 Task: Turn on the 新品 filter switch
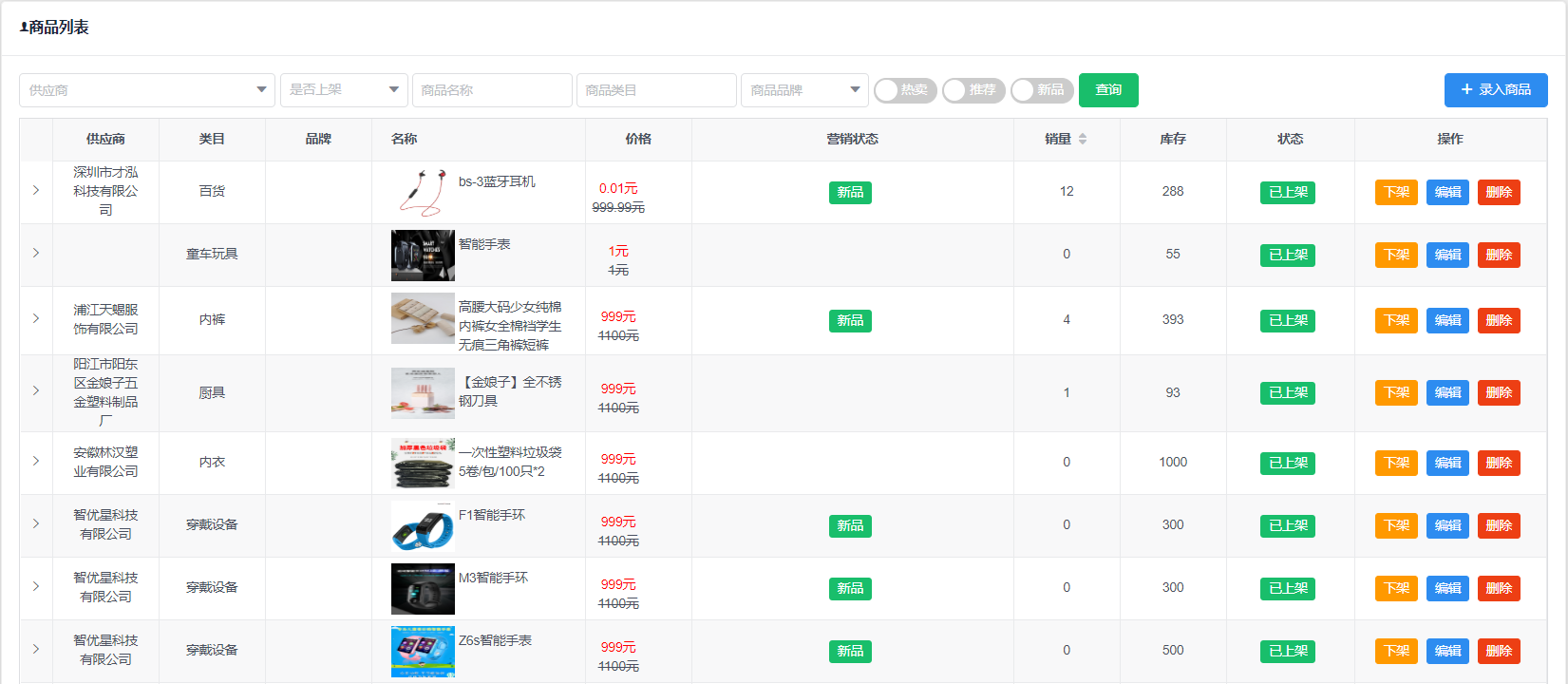1041,90
